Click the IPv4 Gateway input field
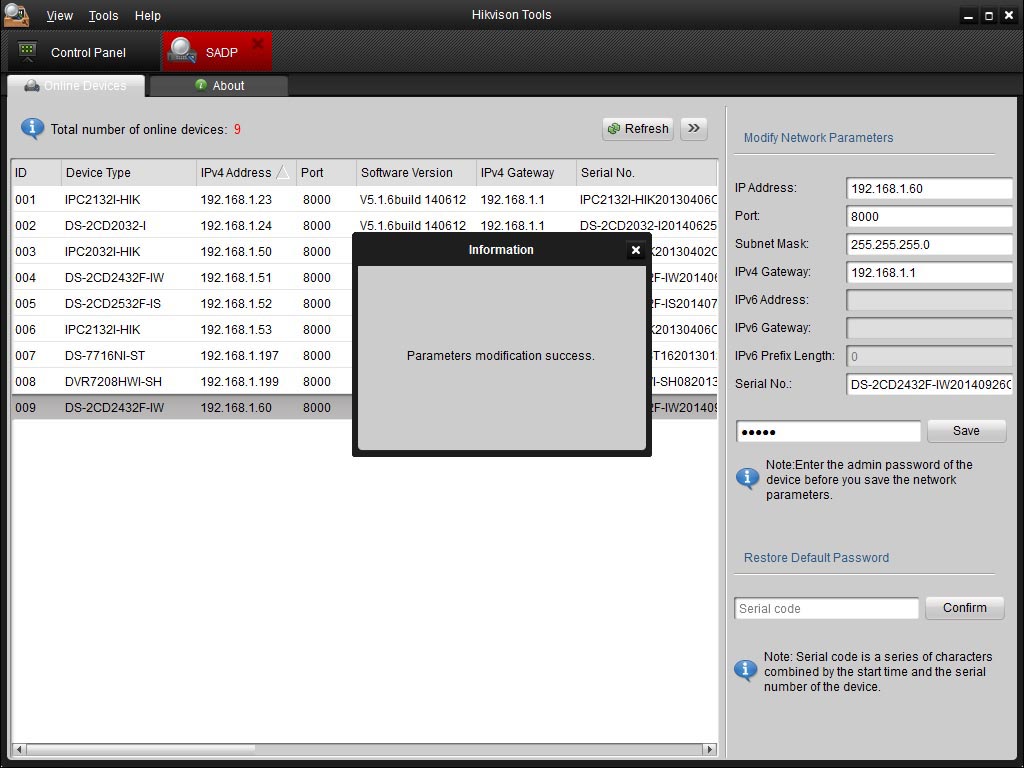The image size is (1024, 768). (929, 273)
